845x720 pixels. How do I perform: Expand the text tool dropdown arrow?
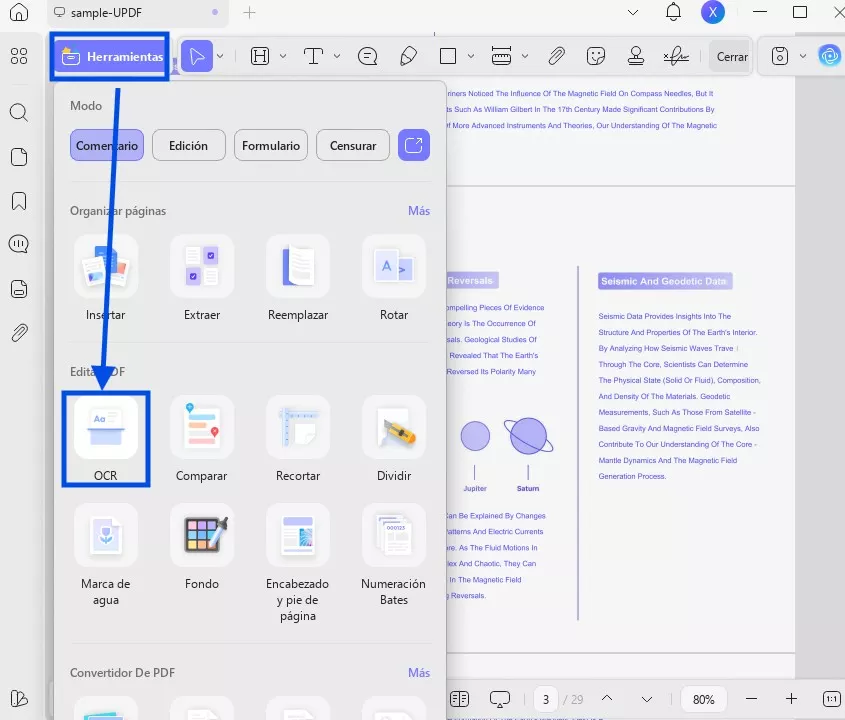tap(337, 56)
